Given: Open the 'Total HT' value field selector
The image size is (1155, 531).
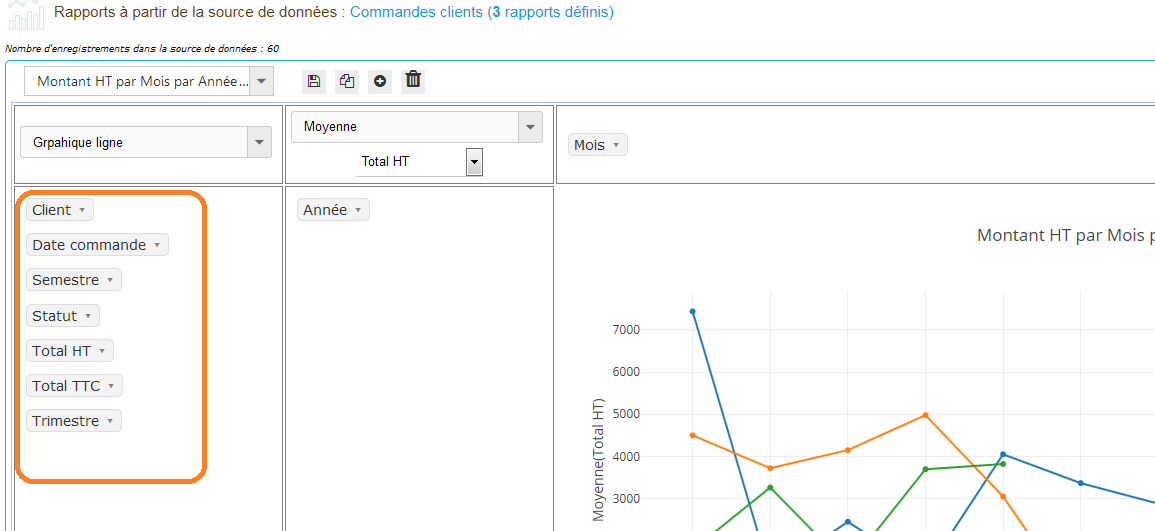Looking at the screenshot, I should click(x=420, y=161).
